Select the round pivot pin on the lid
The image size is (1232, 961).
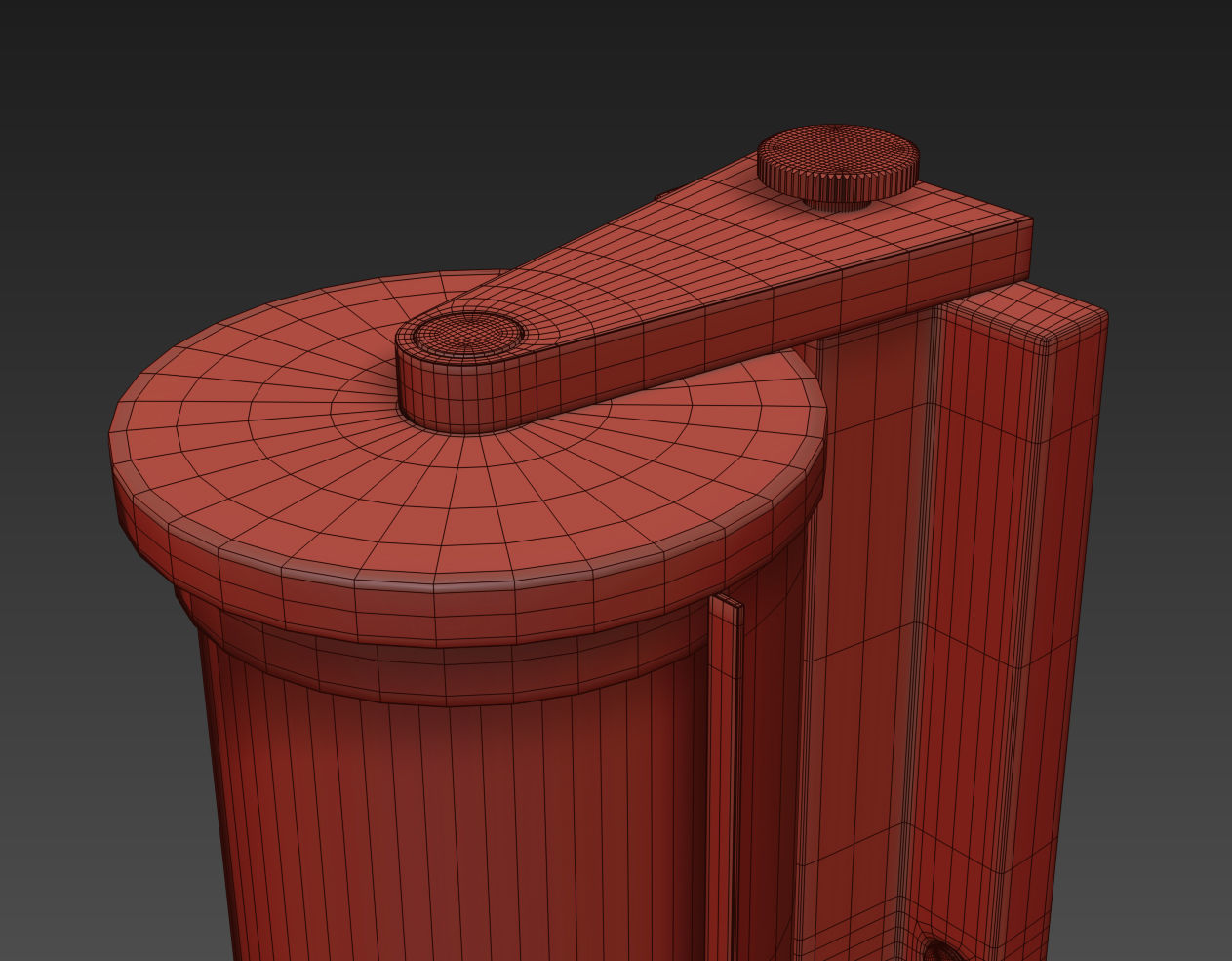468,333
